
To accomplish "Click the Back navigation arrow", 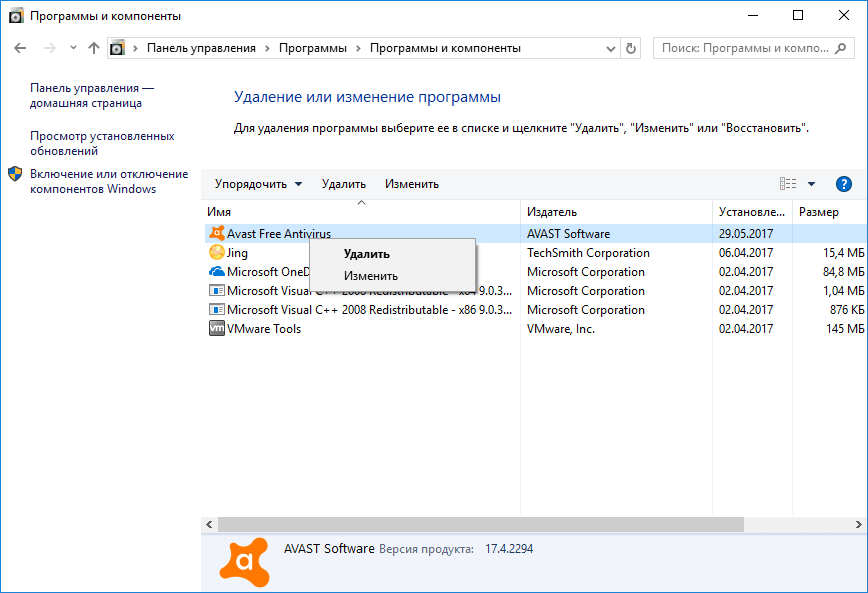I will (x=20, y=48).
